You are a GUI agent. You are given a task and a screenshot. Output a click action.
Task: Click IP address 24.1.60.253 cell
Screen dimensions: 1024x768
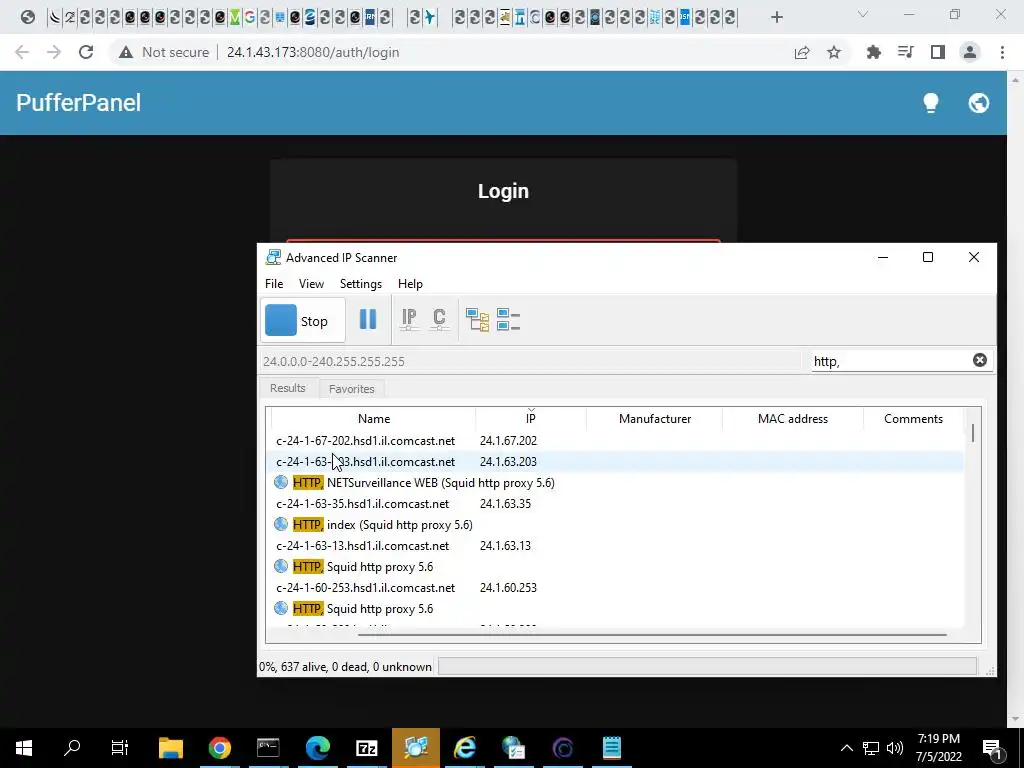pyautogui.click(x=508, y=587)
